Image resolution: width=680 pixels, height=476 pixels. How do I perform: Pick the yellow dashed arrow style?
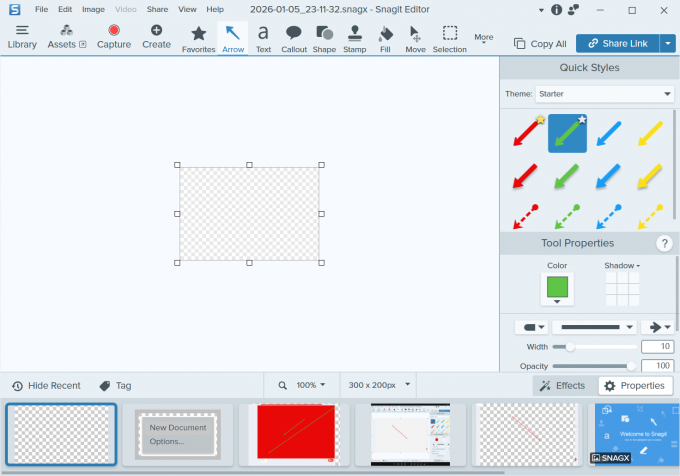coord(650,216)
